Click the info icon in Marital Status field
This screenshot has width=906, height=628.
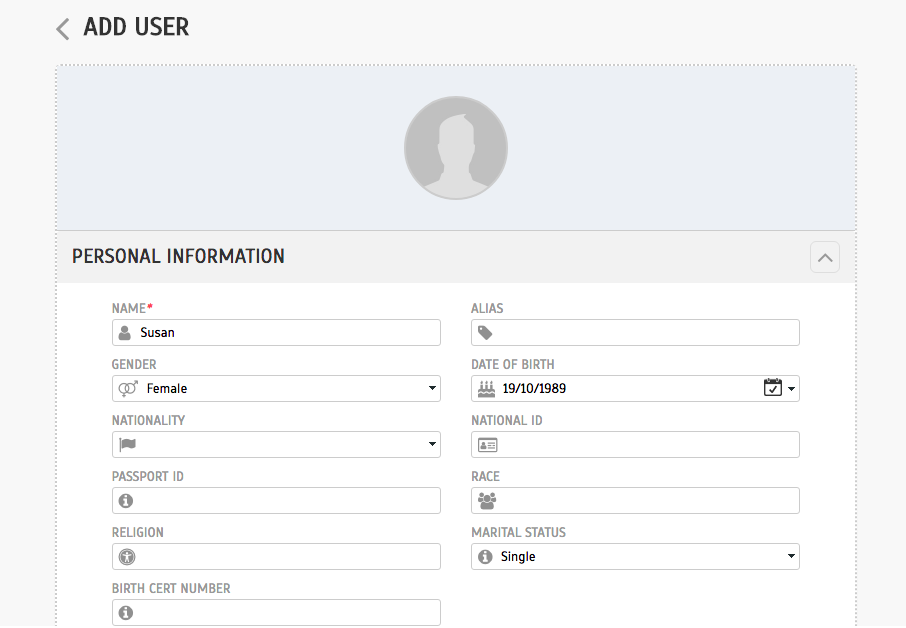485,556
